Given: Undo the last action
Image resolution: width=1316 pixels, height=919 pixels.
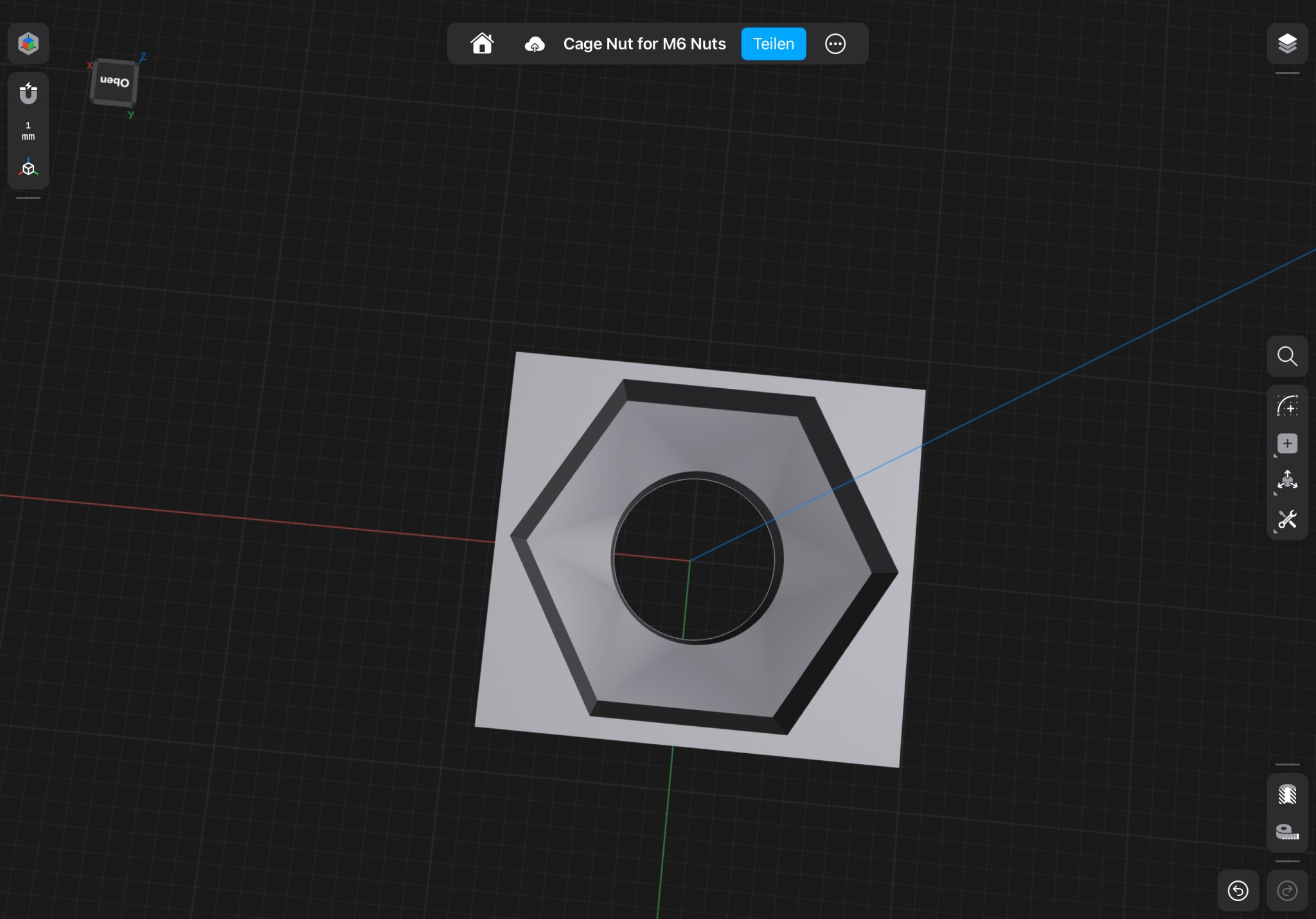Looking at the screenshot, I should coord(1238,891).
